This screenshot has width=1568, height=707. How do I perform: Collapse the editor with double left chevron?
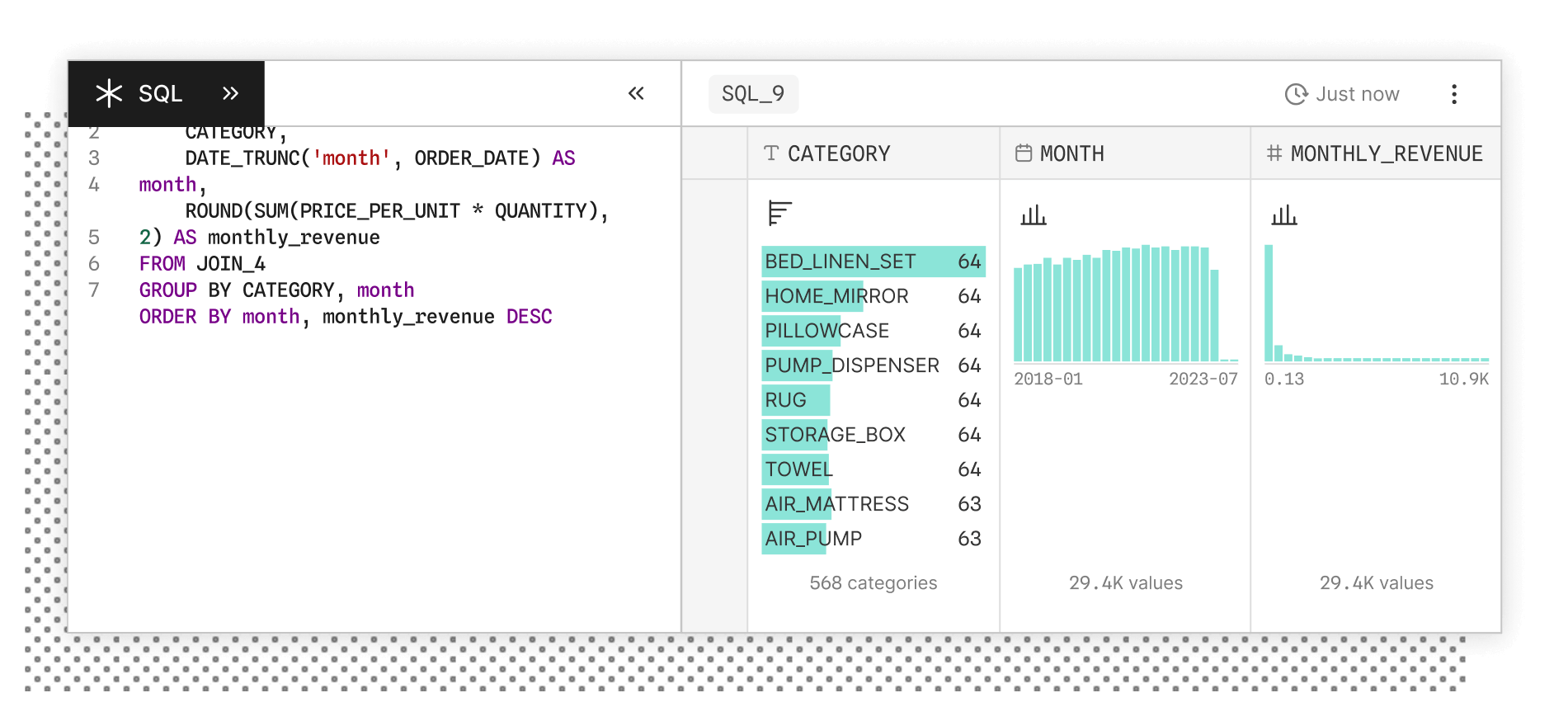point(636,94)
